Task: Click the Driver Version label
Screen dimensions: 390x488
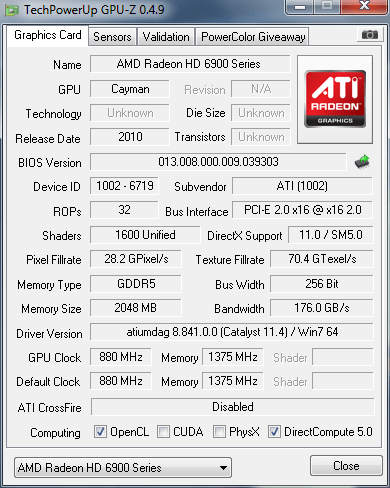Action: pyautogui.click(x=49, y=334)
